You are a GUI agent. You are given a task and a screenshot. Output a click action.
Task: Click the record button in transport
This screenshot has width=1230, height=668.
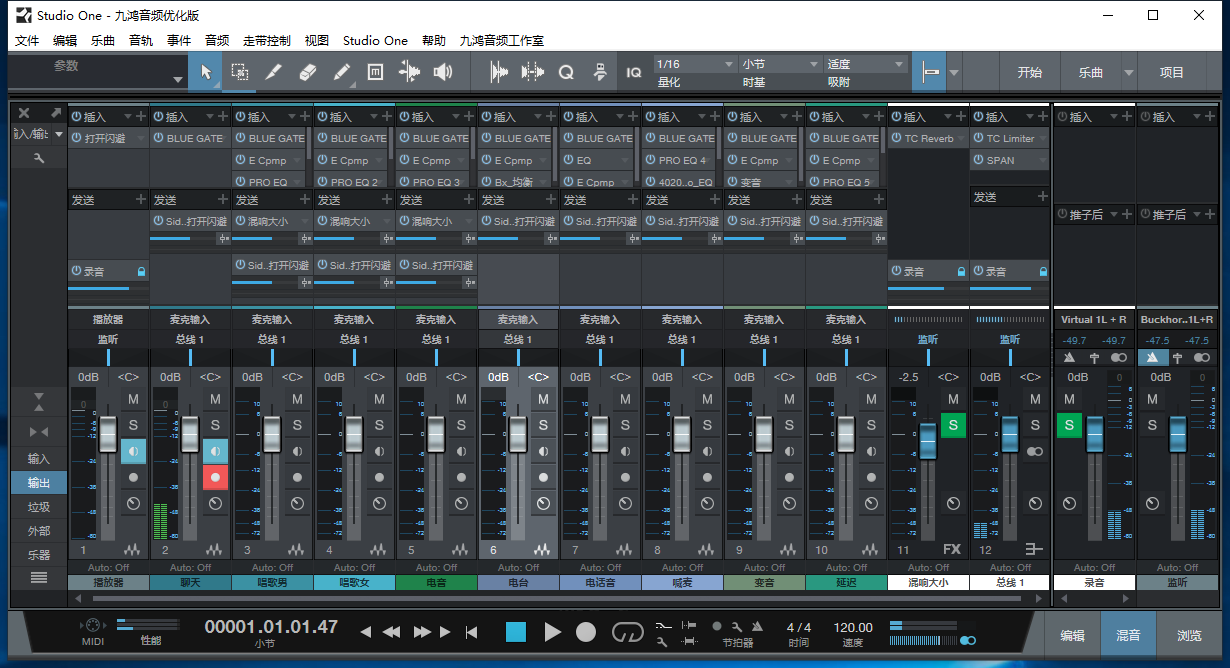[586, 632]
